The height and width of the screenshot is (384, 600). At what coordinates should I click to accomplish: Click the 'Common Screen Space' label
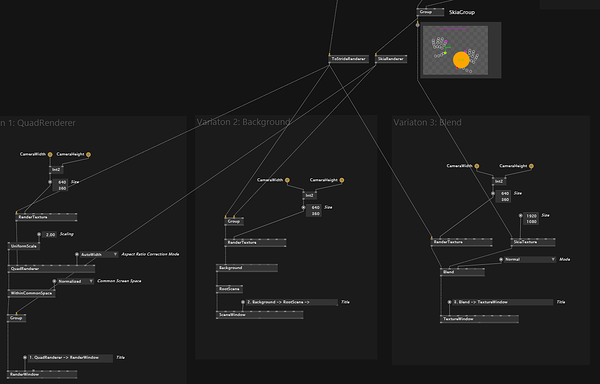click(x=119, y=281)
